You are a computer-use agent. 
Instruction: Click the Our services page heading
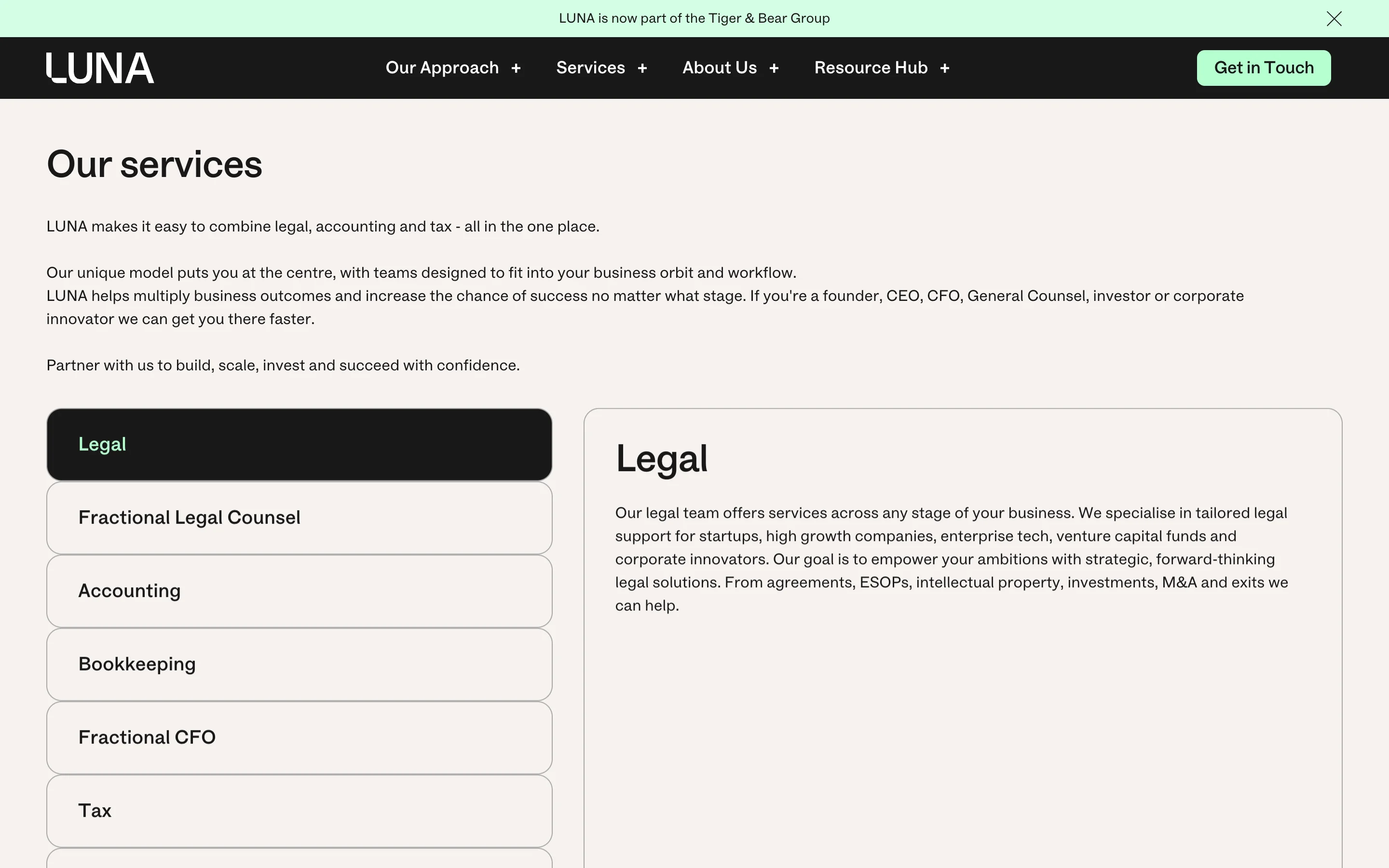(154, 165)
